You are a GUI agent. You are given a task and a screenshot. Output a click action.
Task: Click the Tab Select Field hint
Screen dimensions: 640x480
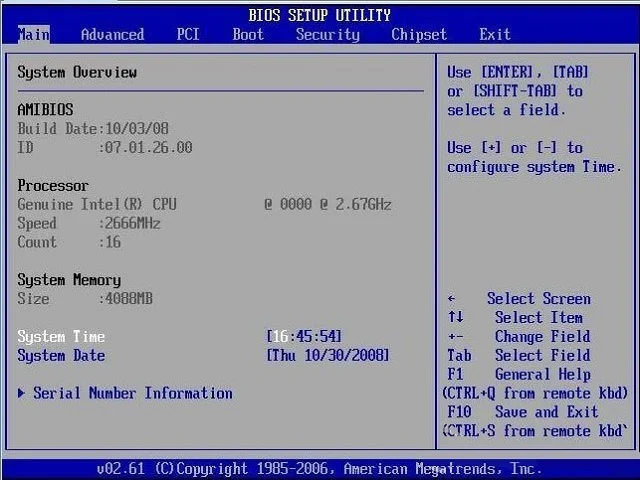coord(519,355)
